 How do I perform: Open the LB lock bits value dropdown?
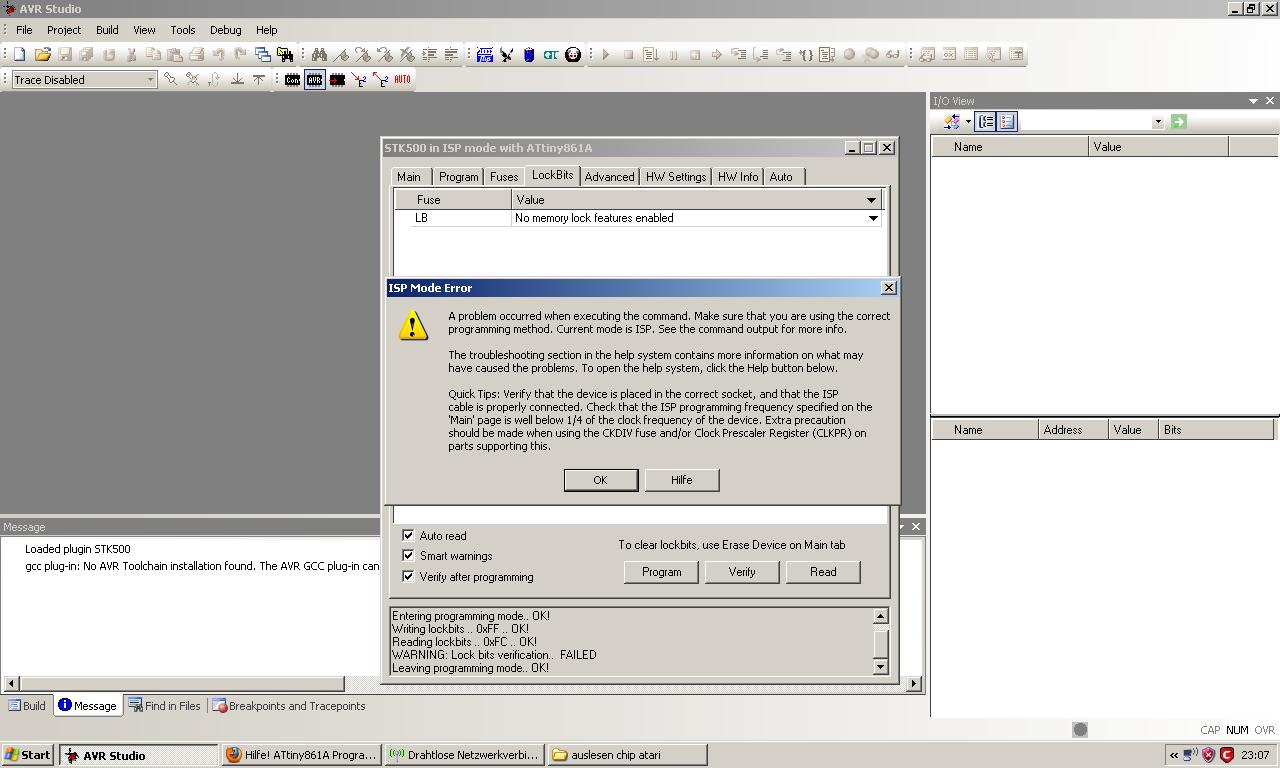pos(873,218)
